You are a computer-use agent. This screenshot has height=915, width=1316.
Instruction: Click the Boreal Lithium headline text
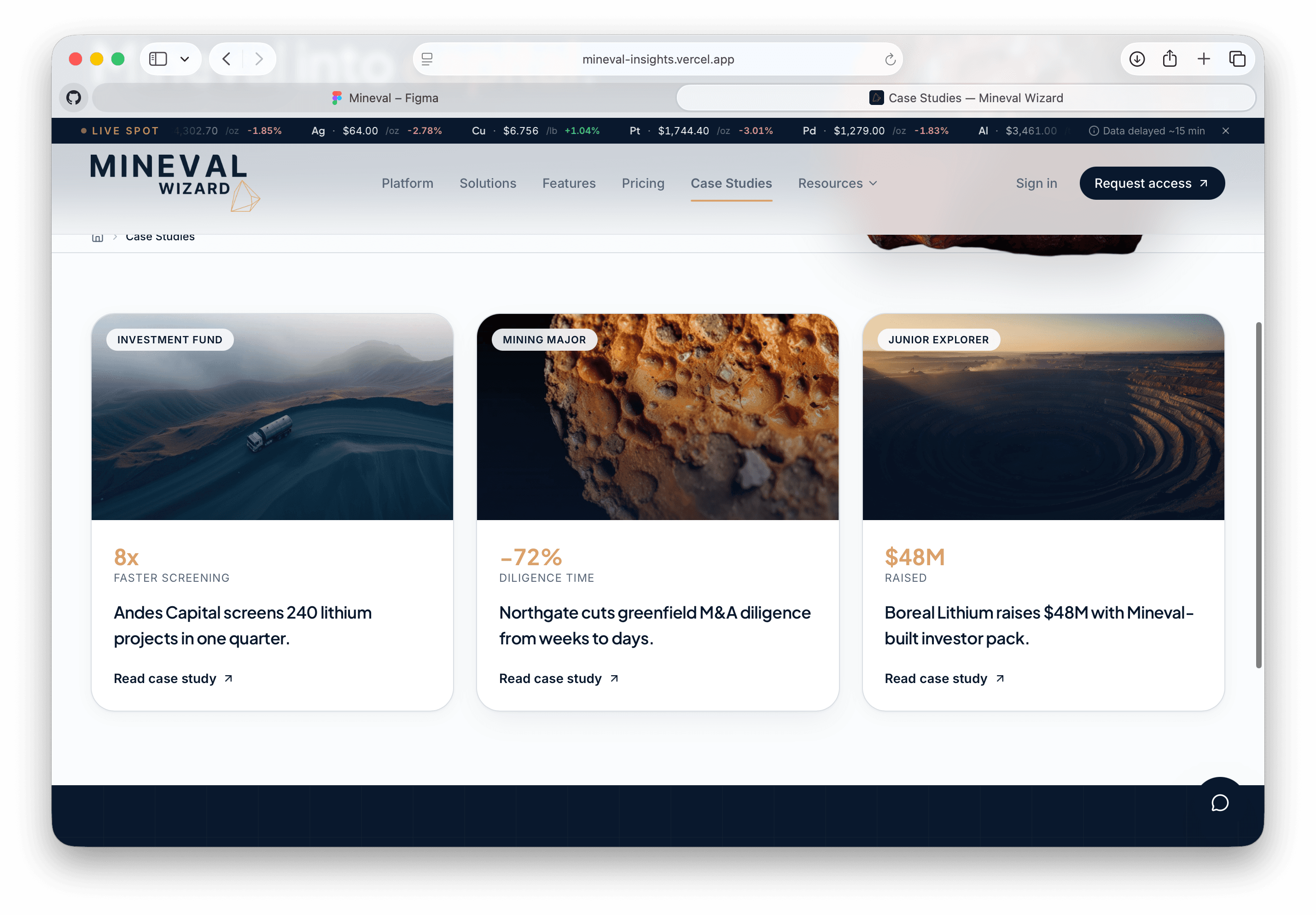1039,625
